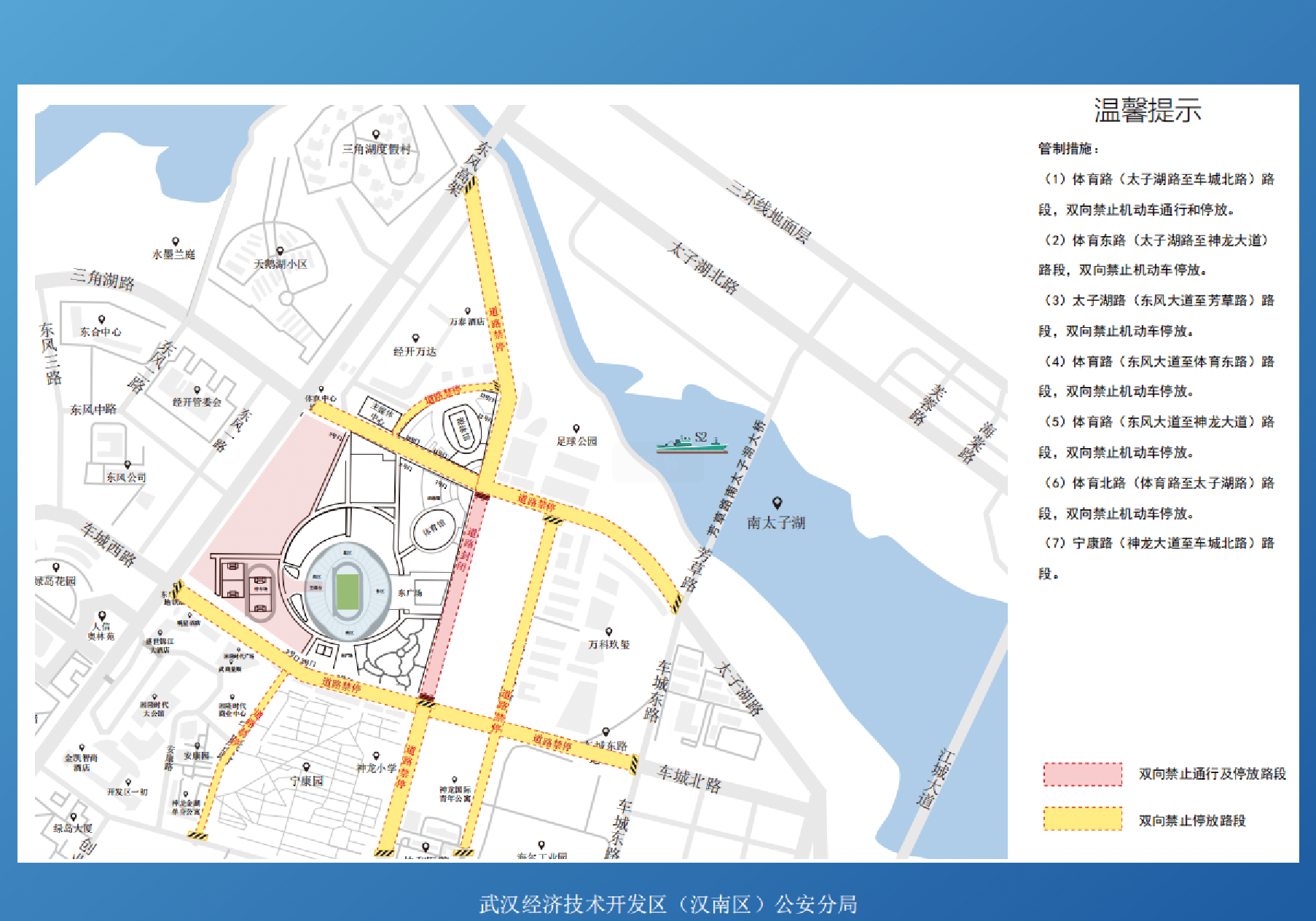Screen dimensions: 1316x921
Task: Select the 神龙小学 location pin
Action: (376, 756)
